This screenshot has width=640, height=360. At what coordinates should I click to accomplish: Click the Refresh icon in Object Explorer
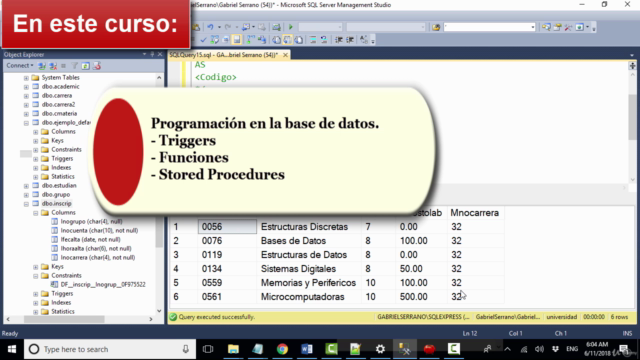pos(85,66)
